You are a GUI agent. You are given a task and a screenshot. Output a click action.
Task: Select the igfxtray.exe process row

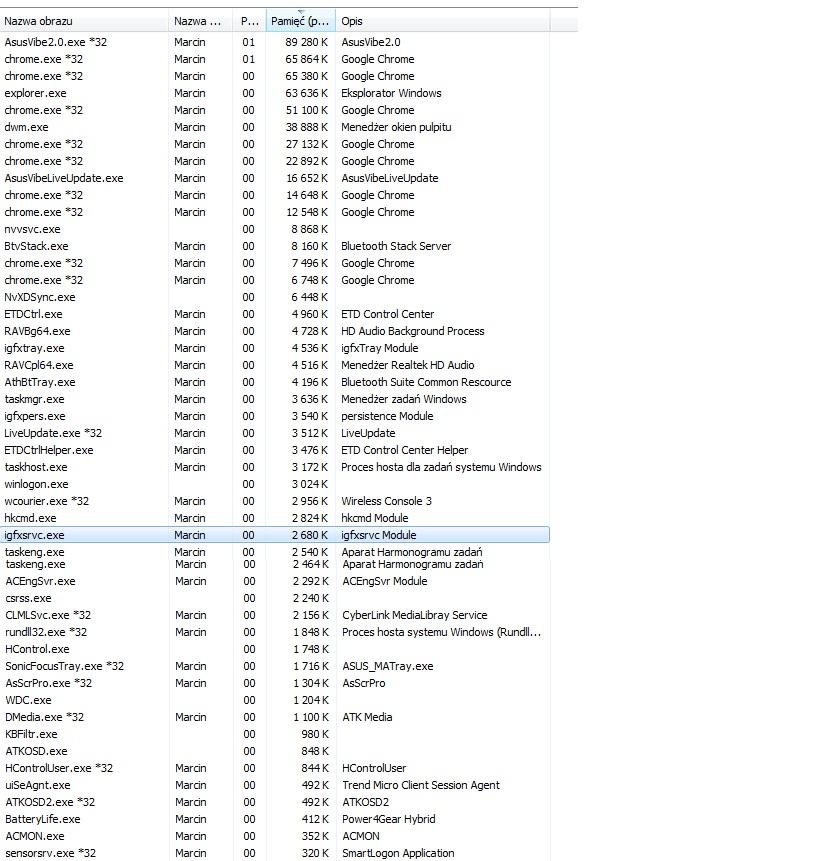click(274, 349)
